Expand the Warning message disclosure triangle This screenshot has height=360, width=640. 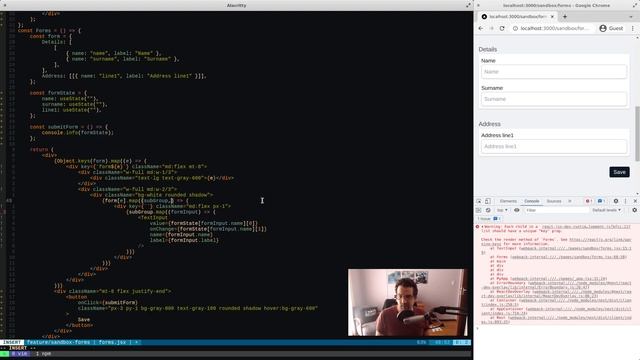coord(482,227)
